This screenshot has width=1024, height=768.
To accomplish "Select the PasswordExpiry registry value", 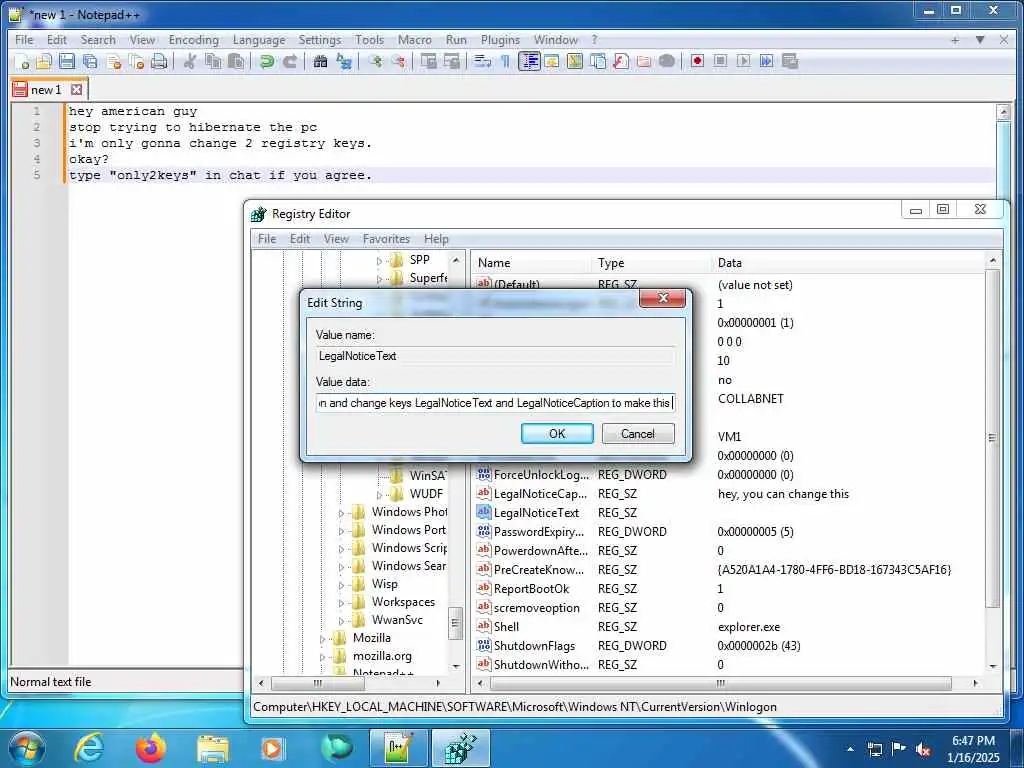I will pos(539,532).
